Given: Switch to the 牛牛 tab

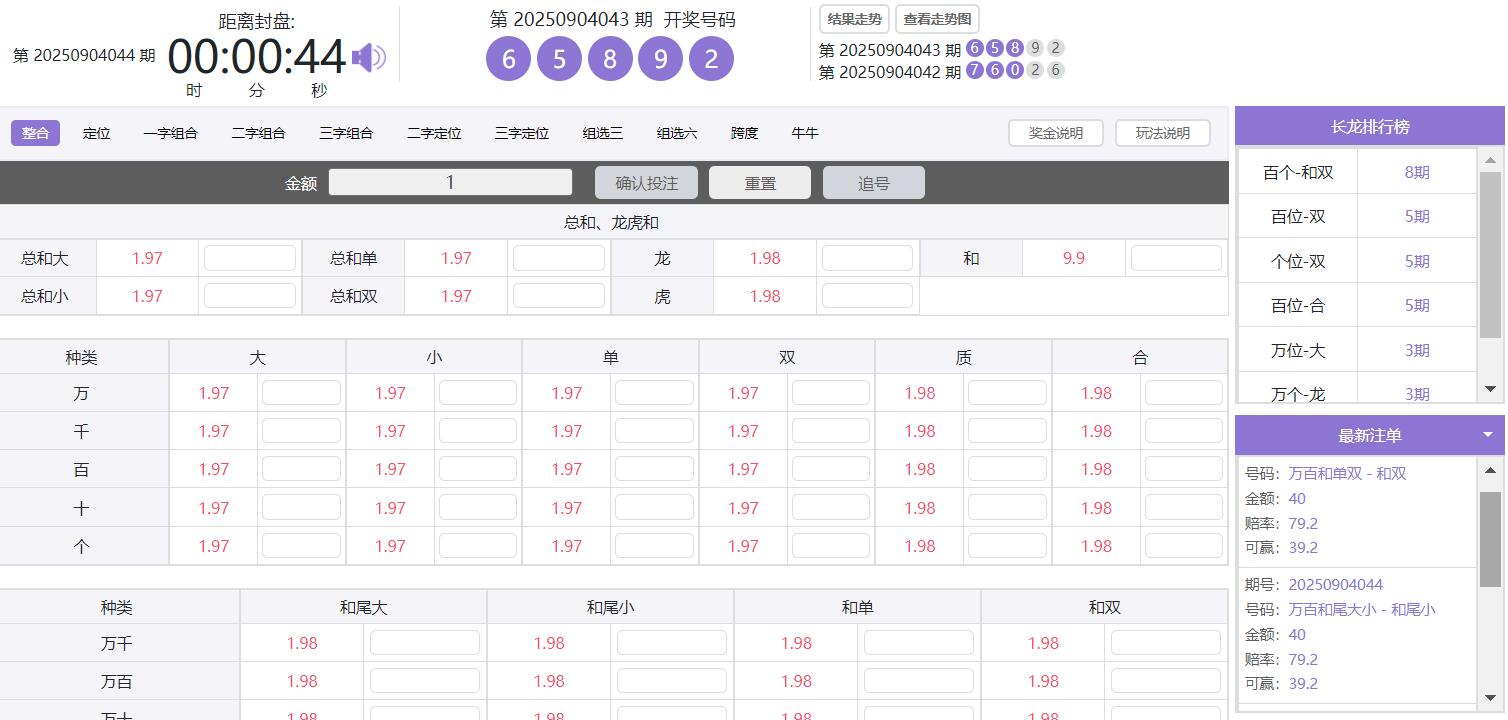Looking at the screenshot, I should pyautogui.click(x=805, y=132).
